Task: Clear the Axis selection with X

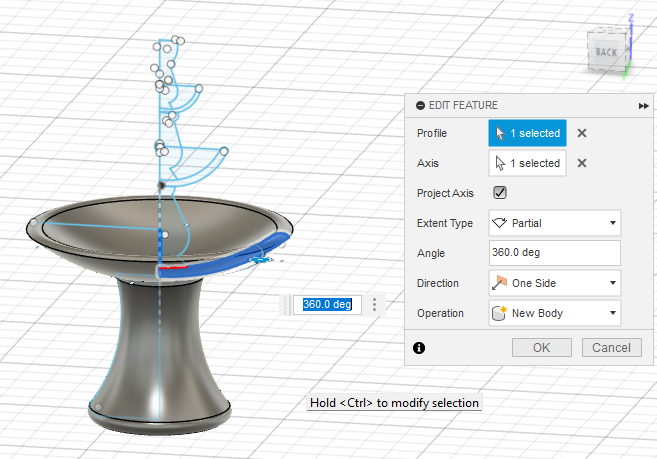Action: [582, 163]
